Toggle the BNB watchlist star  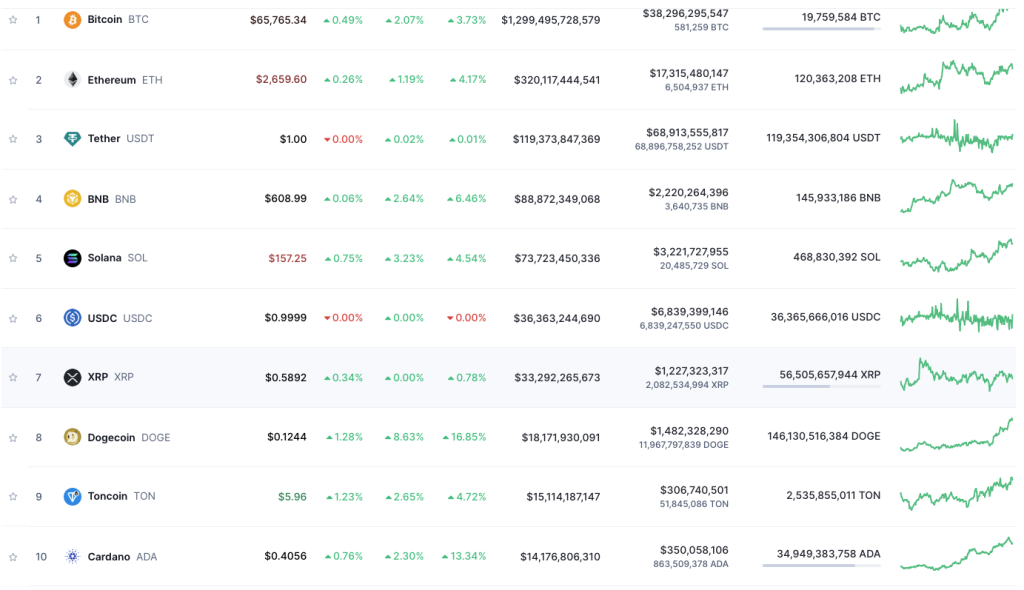pos(13,199)
